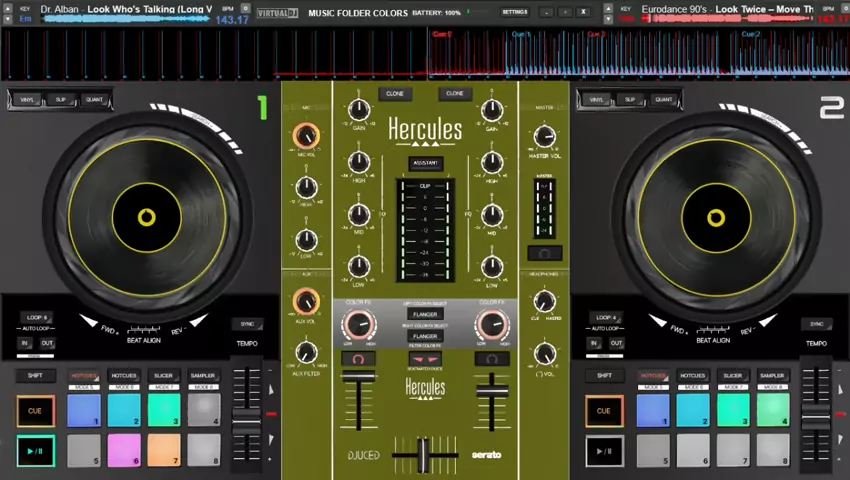Open the left deck LOOP size selector
The image size is (850, 480).
37,317
